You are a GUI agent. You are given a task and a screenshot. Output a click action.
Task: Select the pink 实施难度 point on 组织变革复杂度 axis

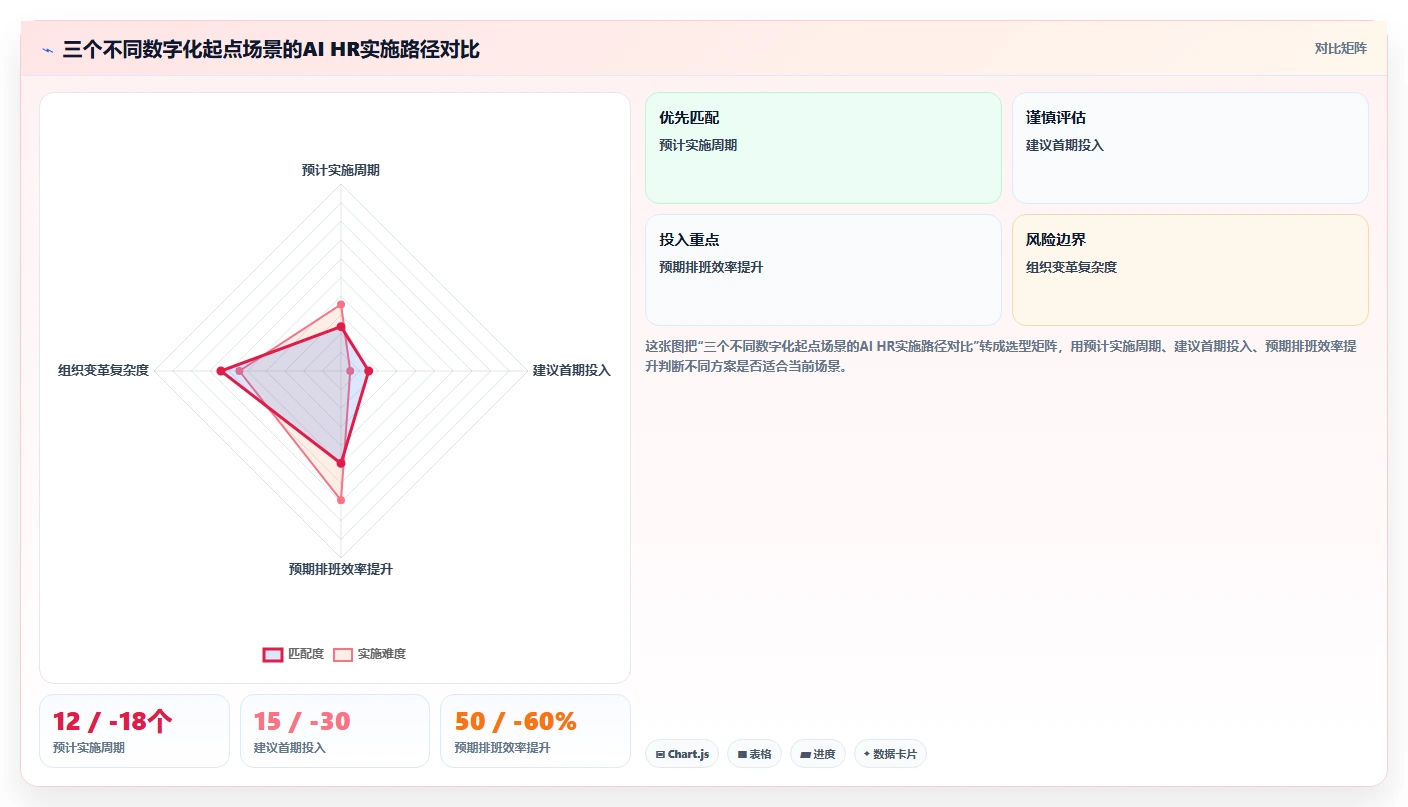coord(239,371)
